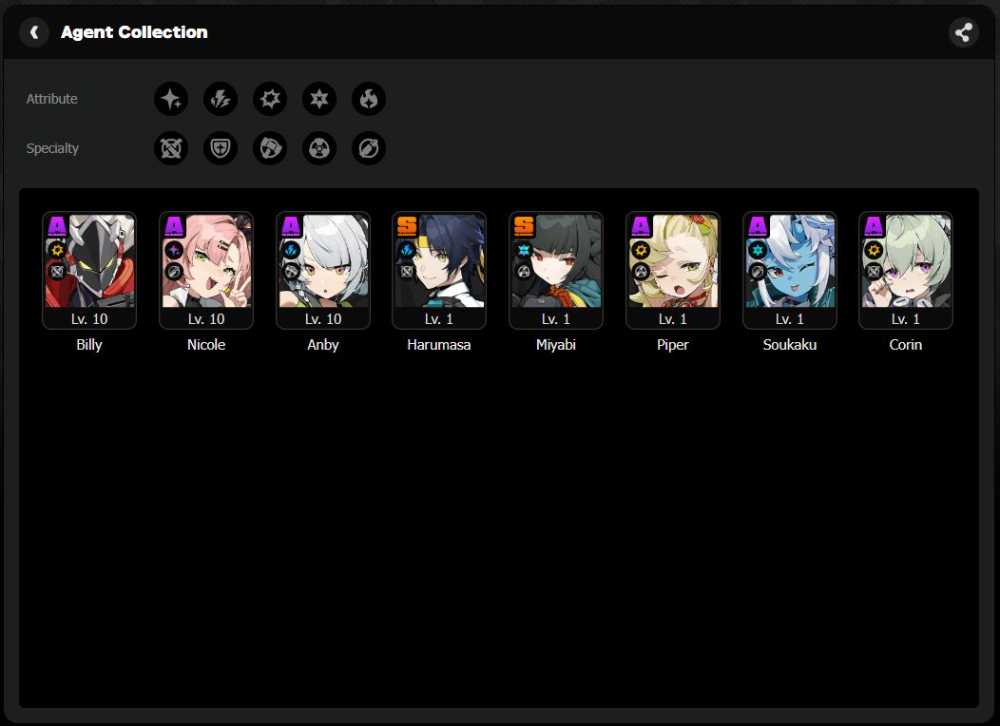The height and width of the screenshot is (726, 1000).
Task: View Harumasa's agent portrait
Action: pyautogui.click(x=439, y=270)
